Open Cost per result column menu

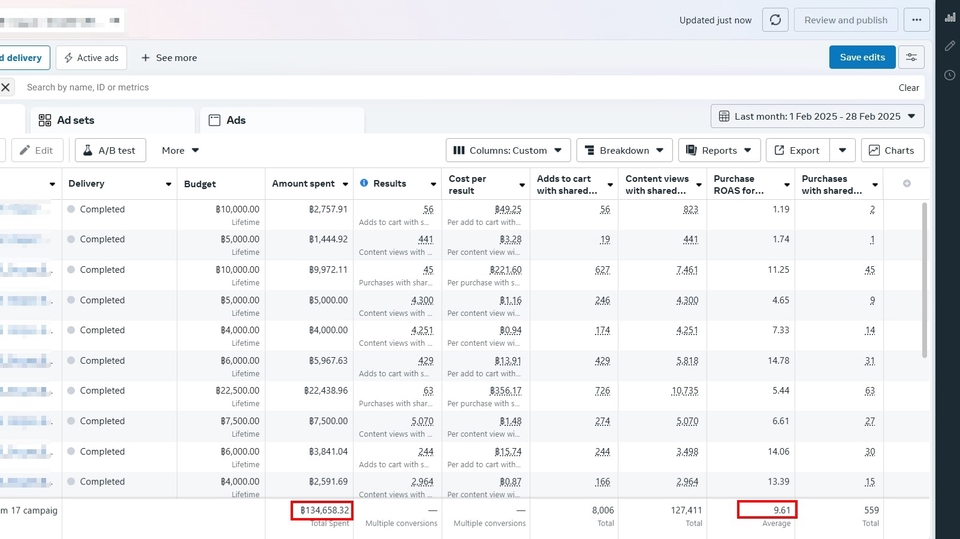(x=522, y=185)
